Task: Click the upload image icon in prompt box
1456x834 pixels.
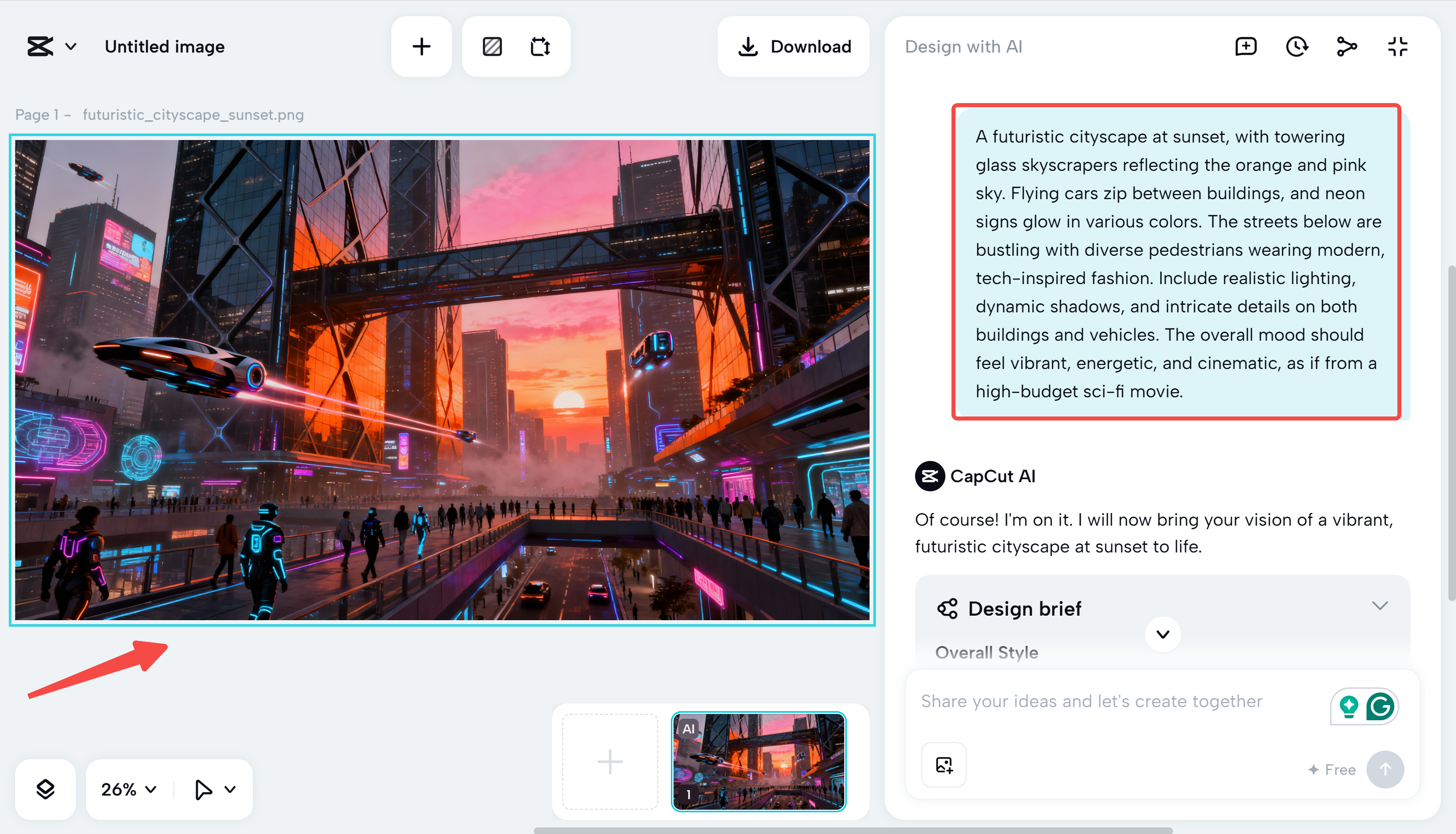Action: tap(943, 765)
